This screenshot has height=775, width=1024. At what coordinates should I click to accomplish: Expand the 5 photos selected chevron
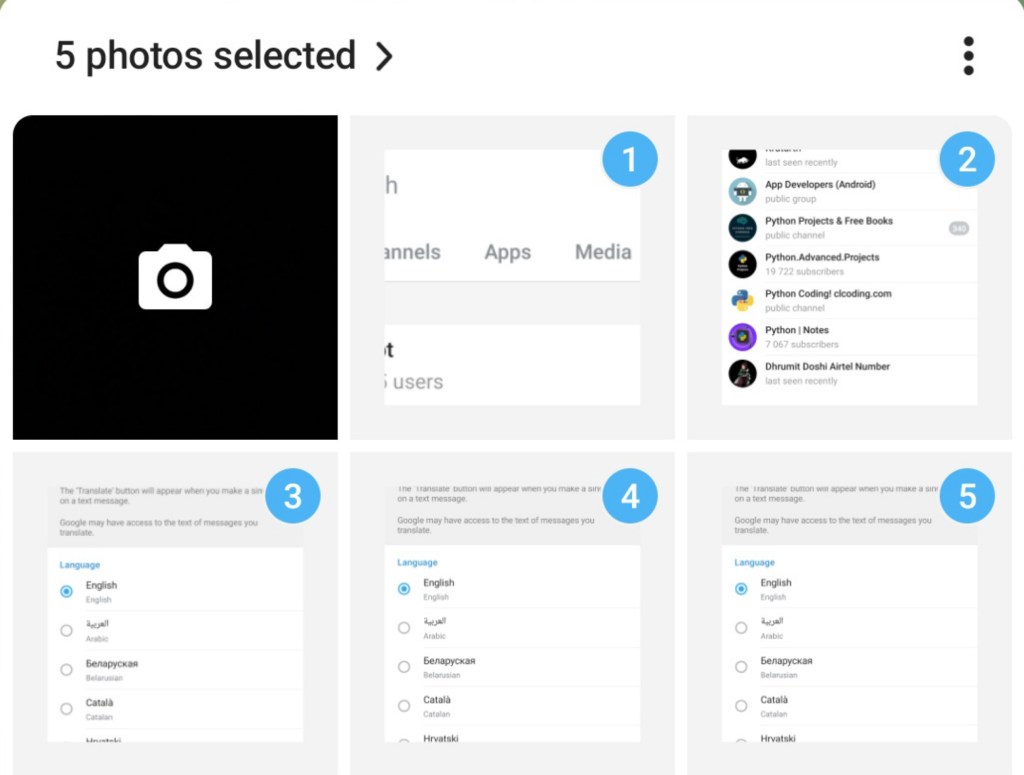[x=384, y=57]
